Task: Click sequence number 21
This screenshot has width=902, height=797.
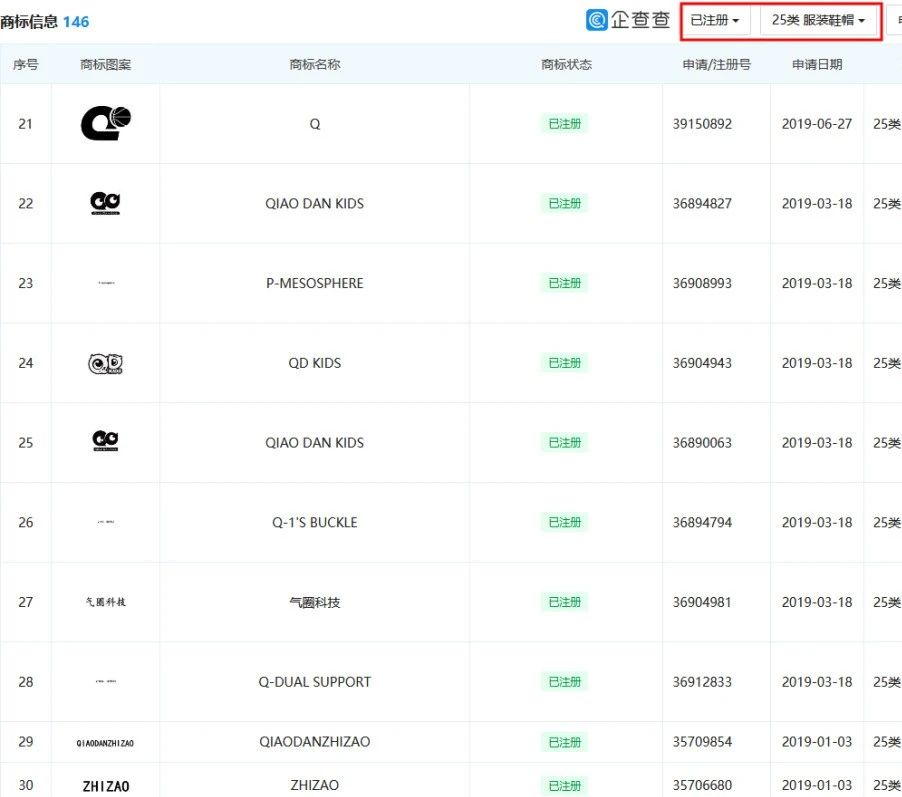Action: click(x=25, y=124)
